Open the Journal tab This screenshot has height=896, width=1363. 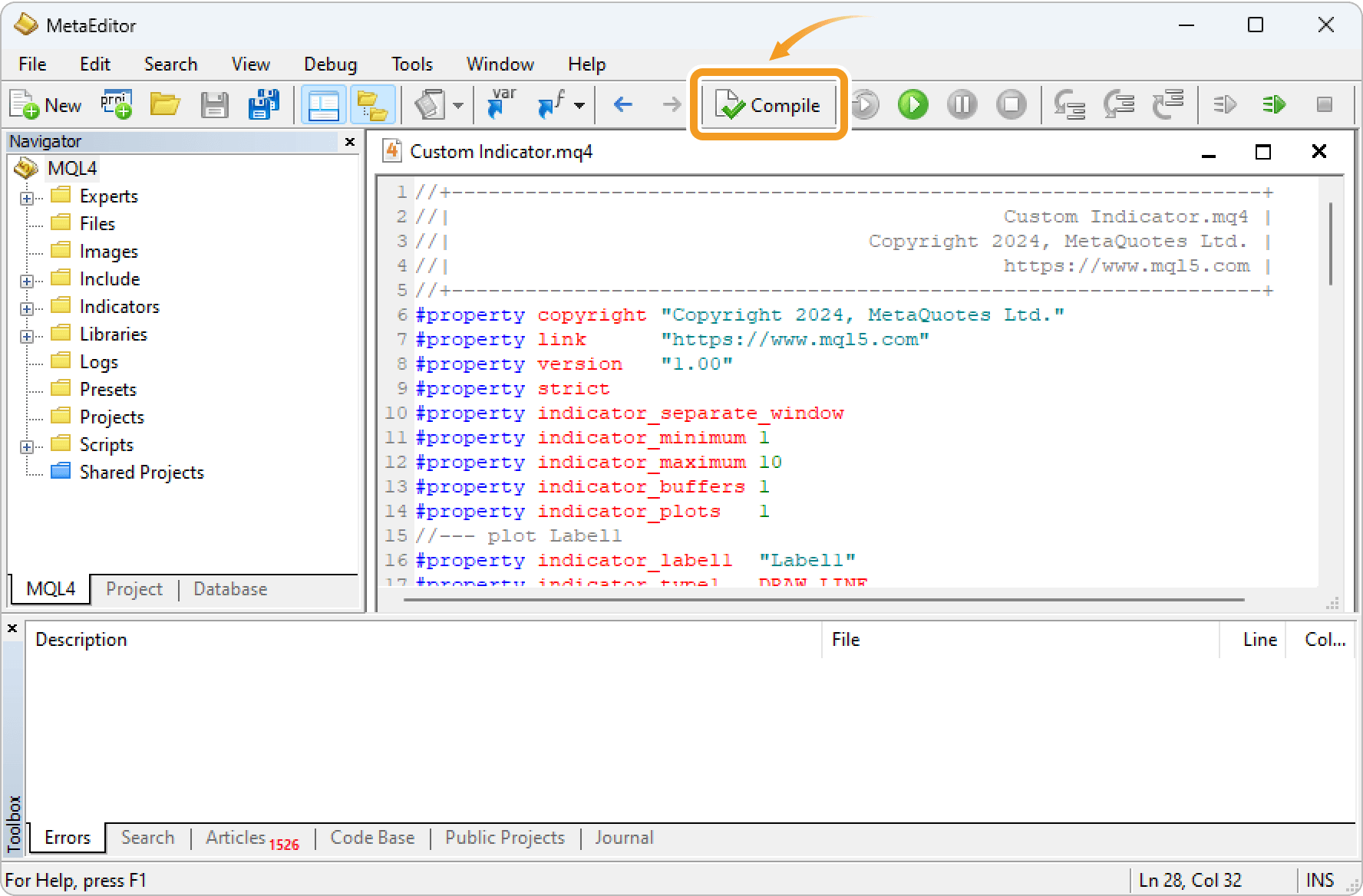[624, 838]
